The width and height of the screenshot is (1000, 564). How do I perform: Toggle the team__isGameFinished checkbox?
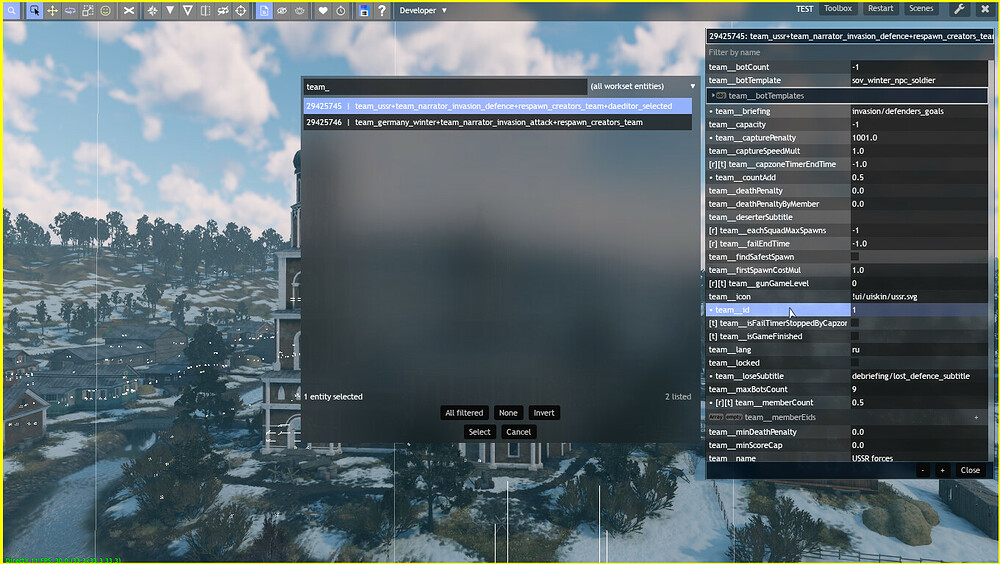(x=854, y=336)
